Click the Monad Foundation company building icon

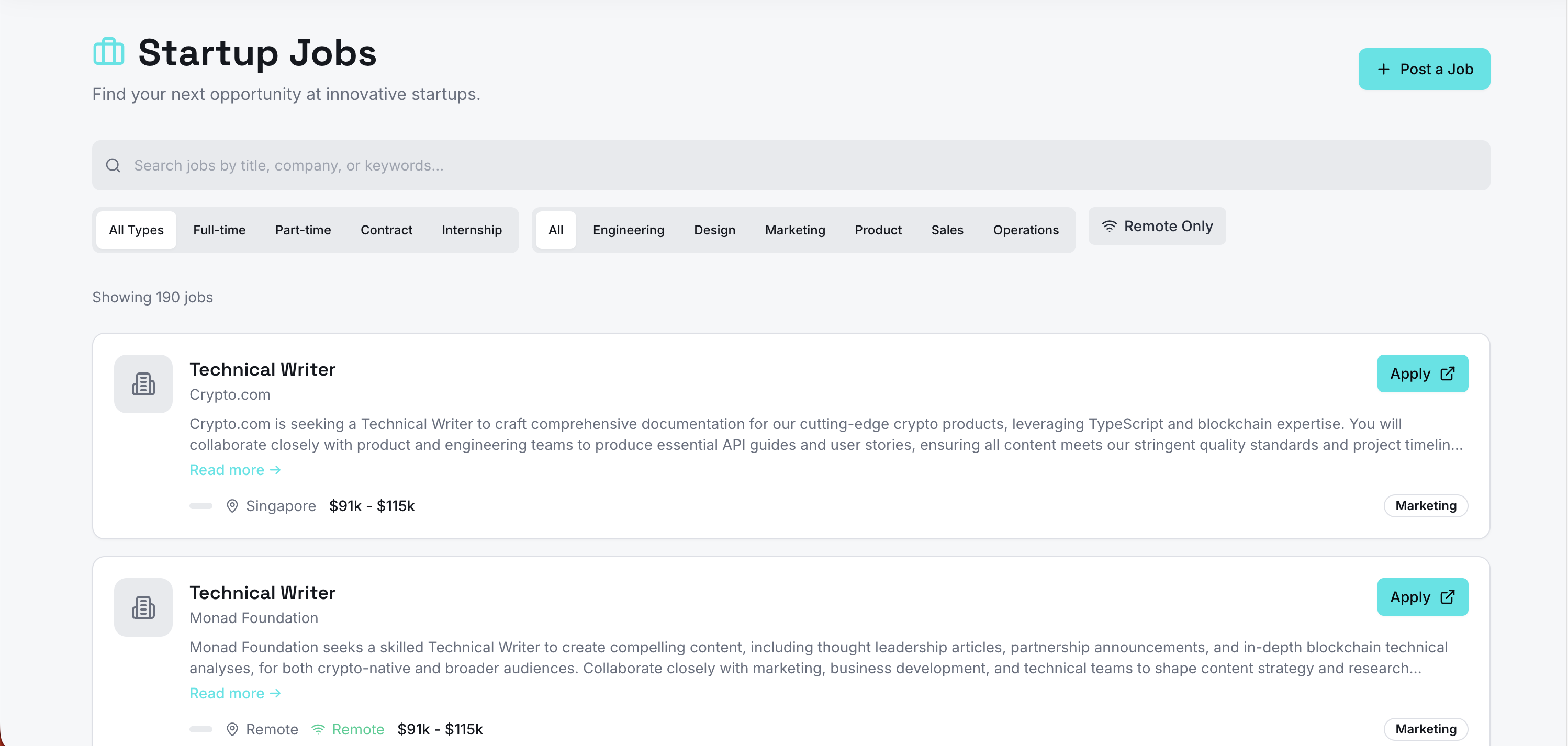point(143,607)
